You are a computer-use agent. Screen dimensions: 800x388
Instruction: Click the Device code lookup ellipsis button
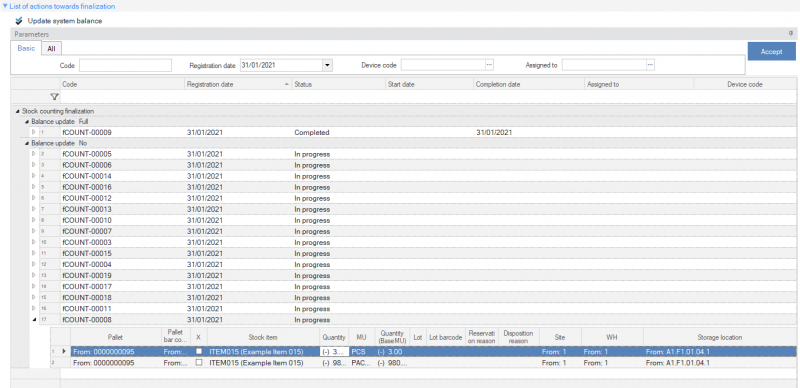[489, 65]
